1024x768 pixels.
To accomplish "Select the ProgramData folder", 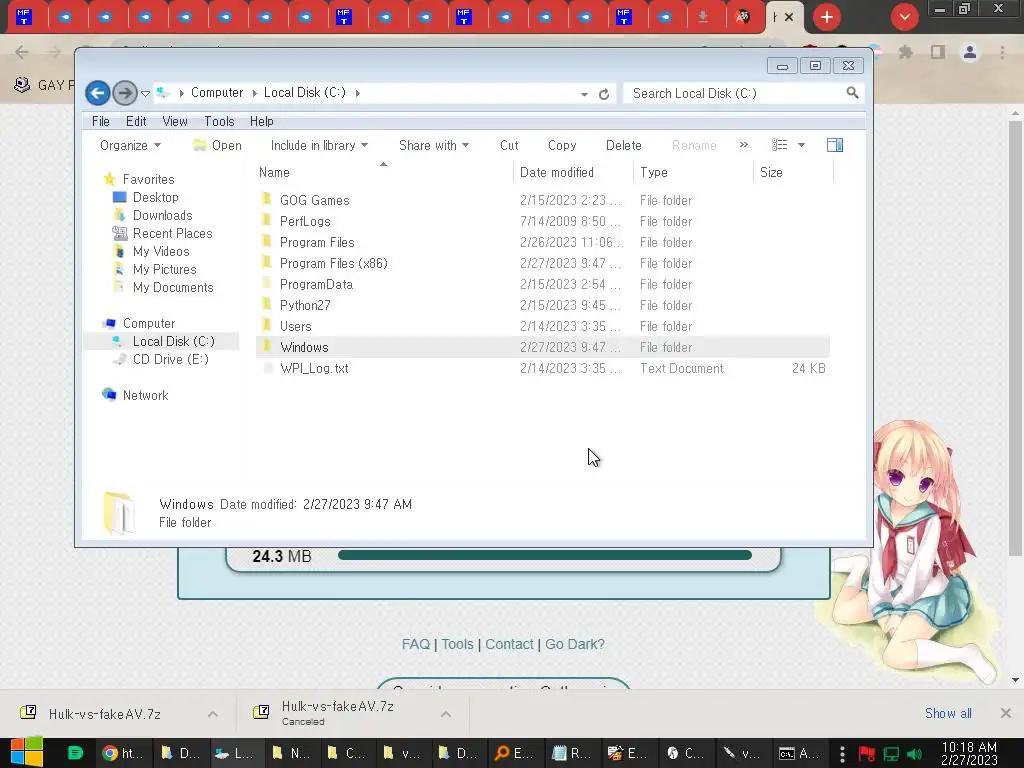I will coord(543,284).
